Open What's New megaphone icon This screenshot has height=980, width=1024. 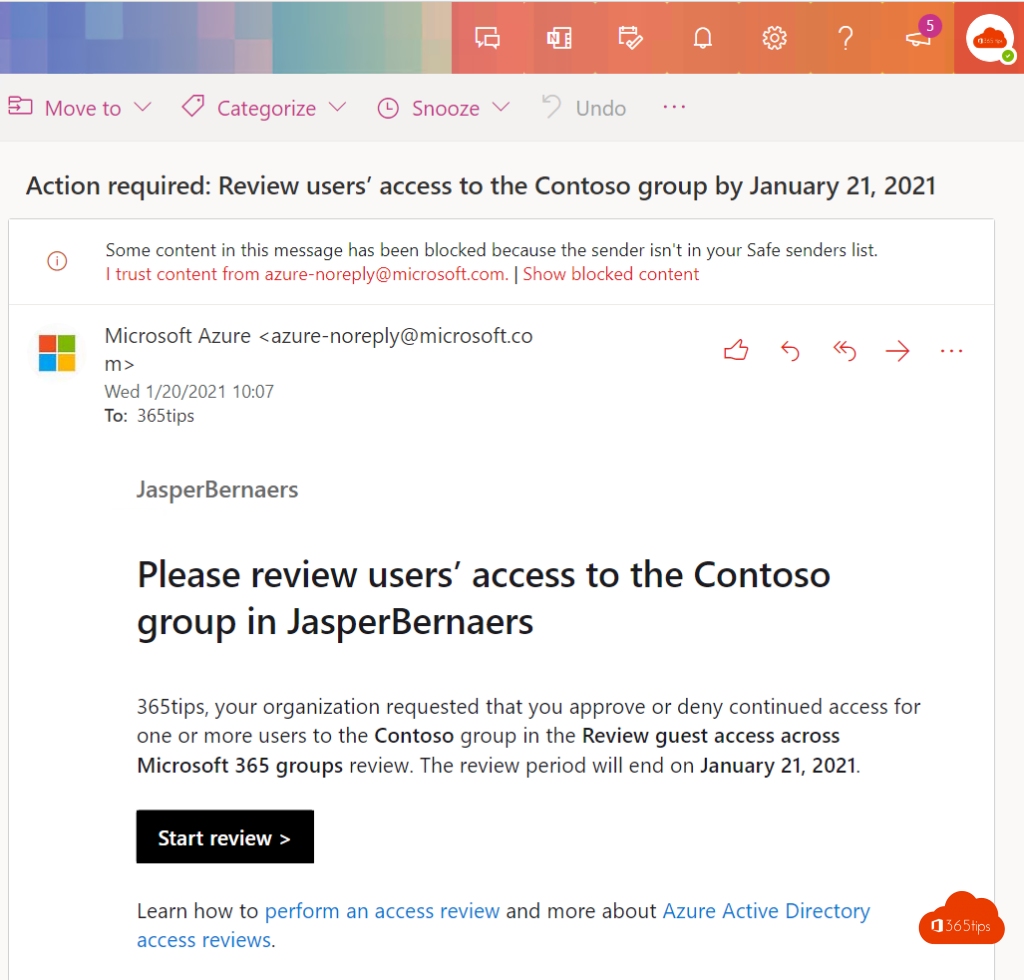point(918,38)
